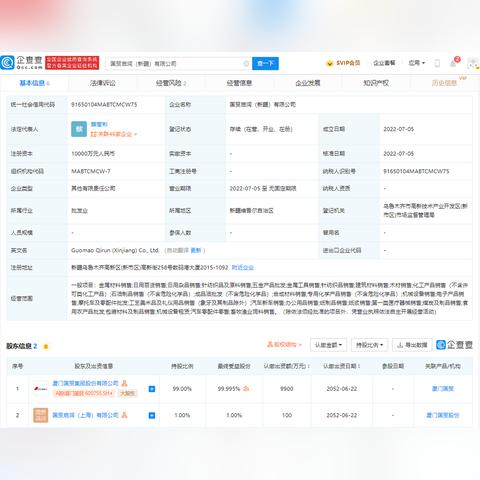Click the second shareholder's orange logo
The height and width of the screenshot is (480, 480).
pyautogui.click(x=40, y=415)
